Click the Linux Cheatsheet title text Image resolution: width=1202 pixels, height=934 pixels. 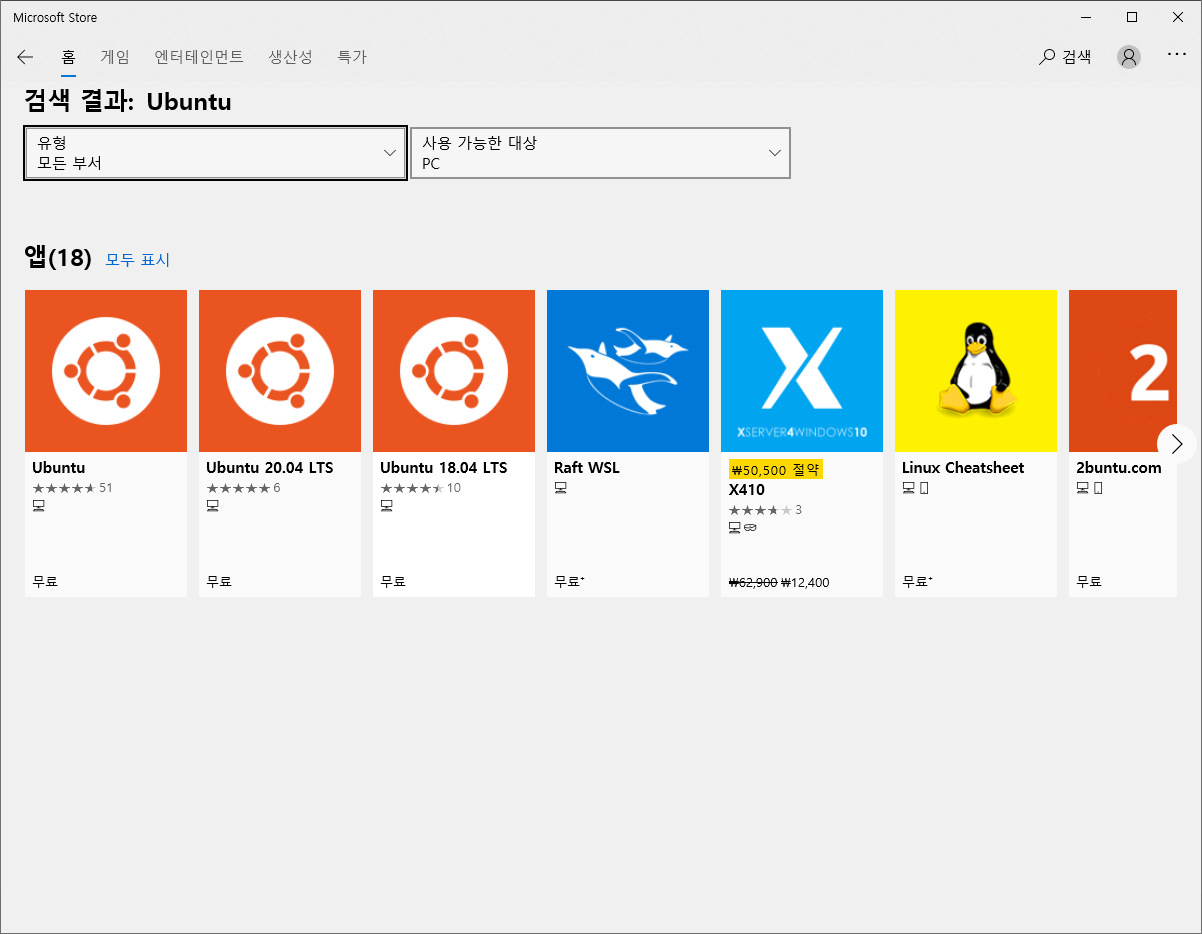[963, 467]
